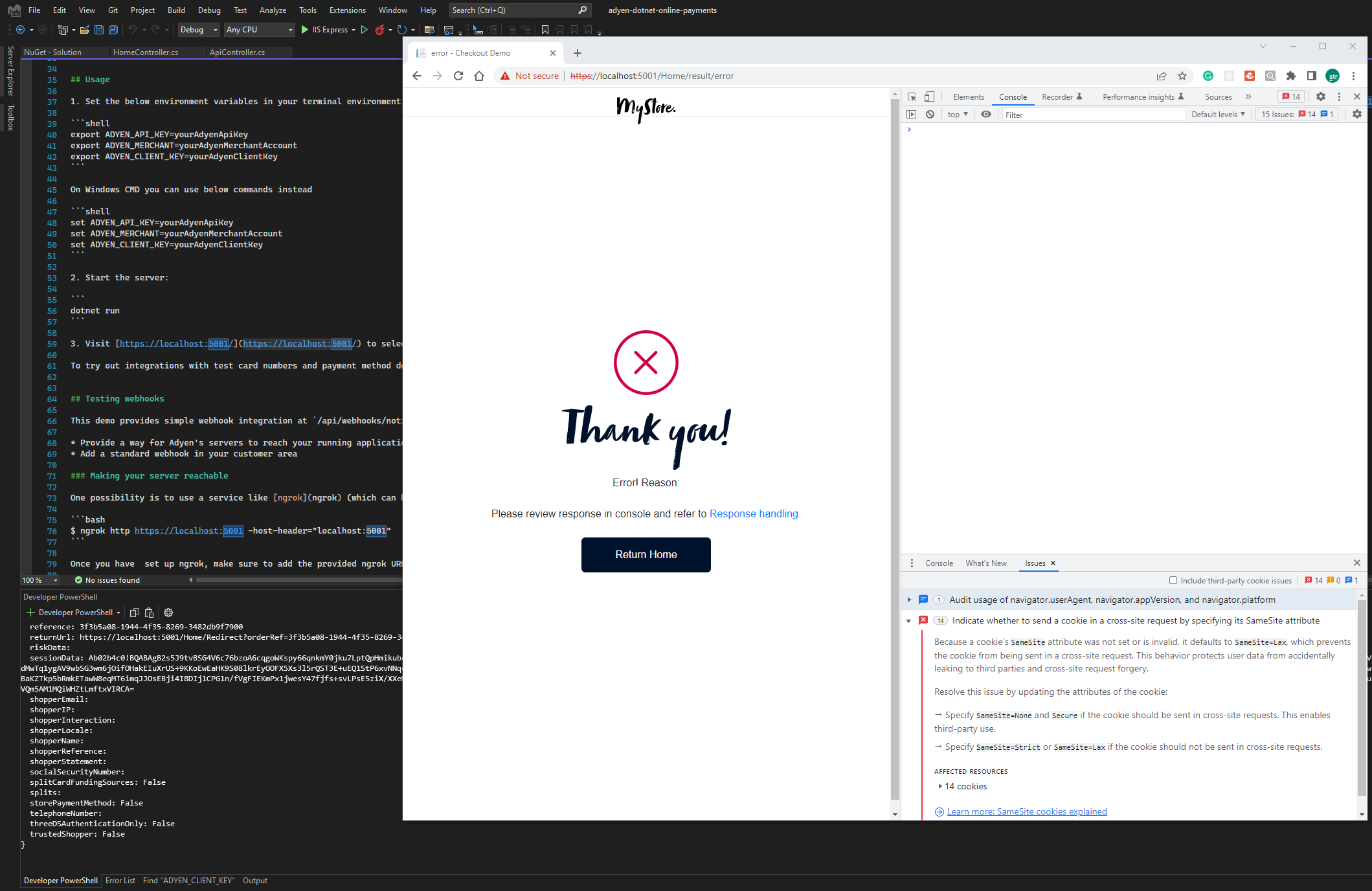This screenshot has height=891, width=1372.
Task: Bookmark page with star icon
Action: point(1182,76)
